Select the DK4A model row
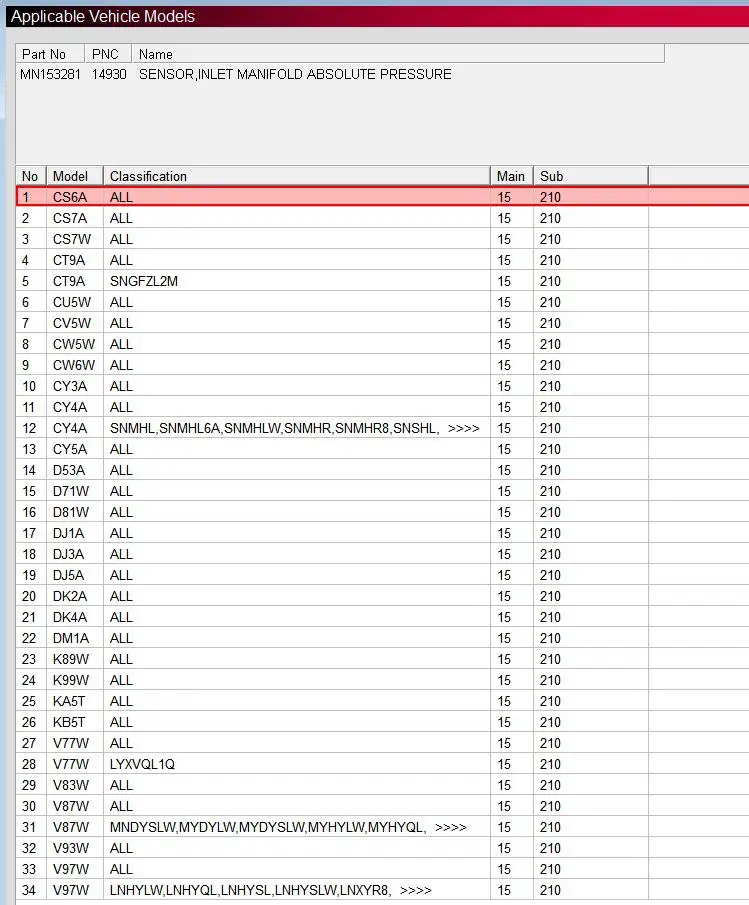Image resolution: width=749 pixels, height=905 pixels. click(x=383, y=617)
